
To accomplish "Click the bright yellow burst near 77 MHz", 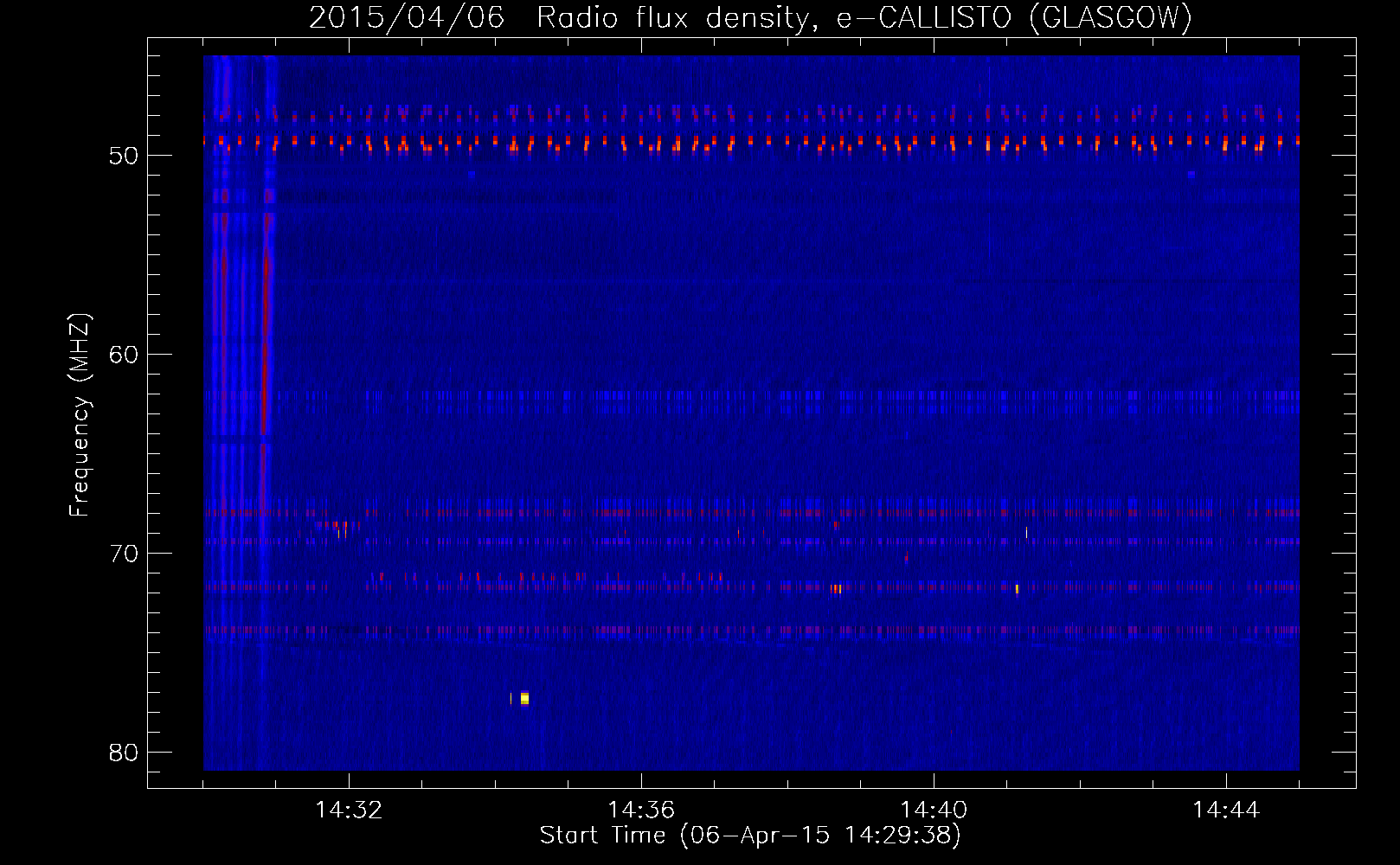I will coord(523,698).
